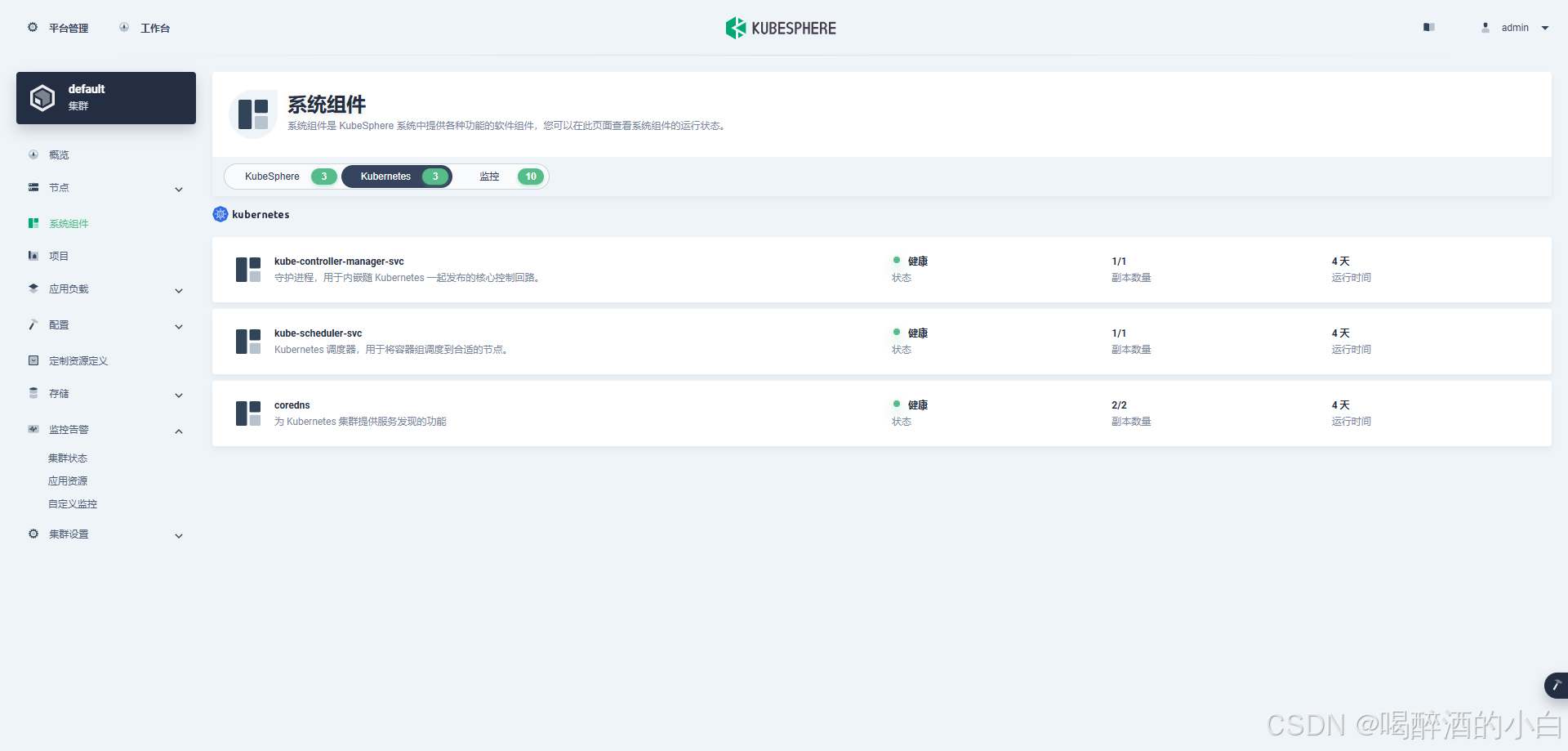Click the coredns component icon

[248, 413]
